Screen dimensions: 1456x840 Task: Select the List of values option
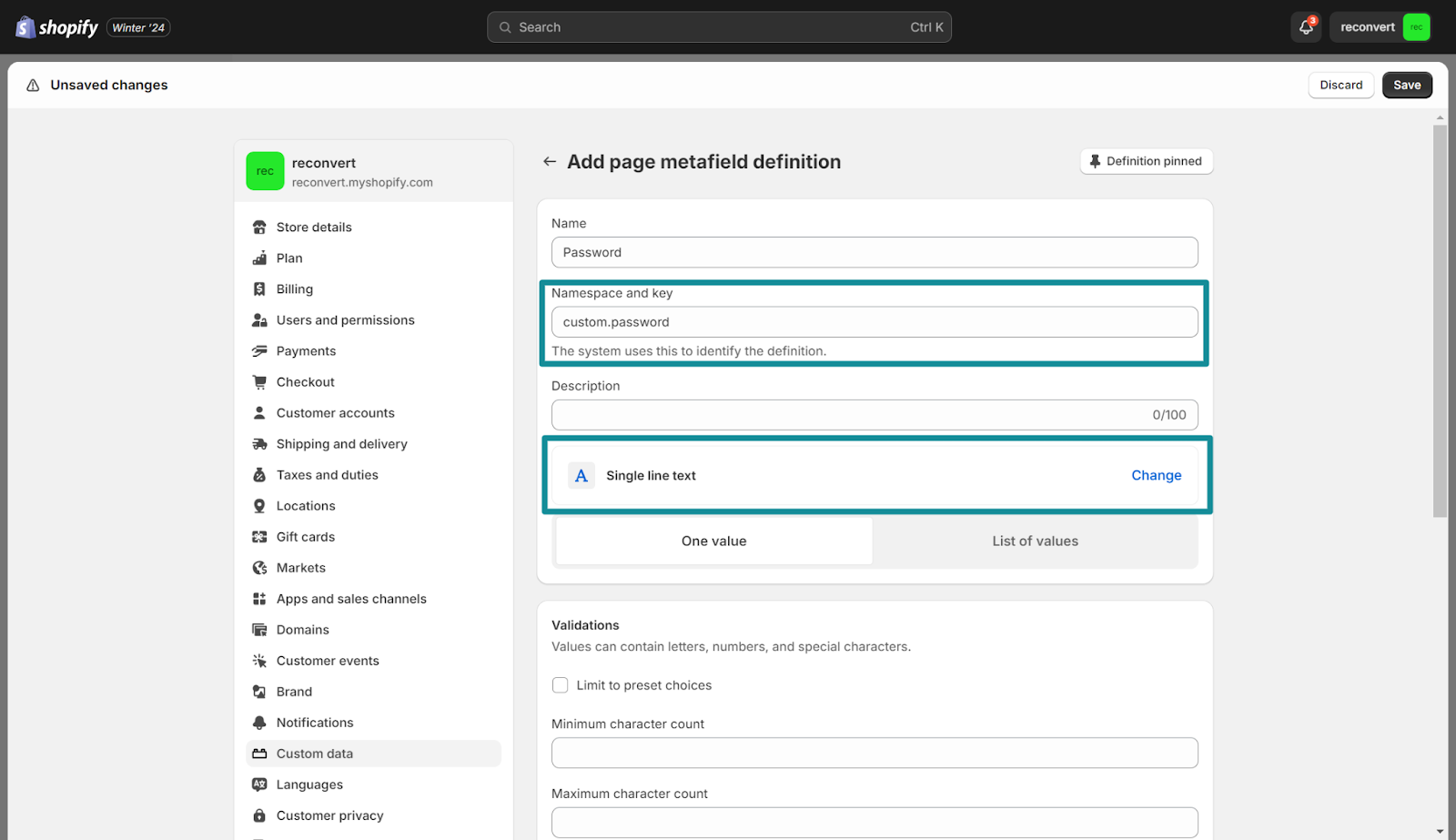1035,541
